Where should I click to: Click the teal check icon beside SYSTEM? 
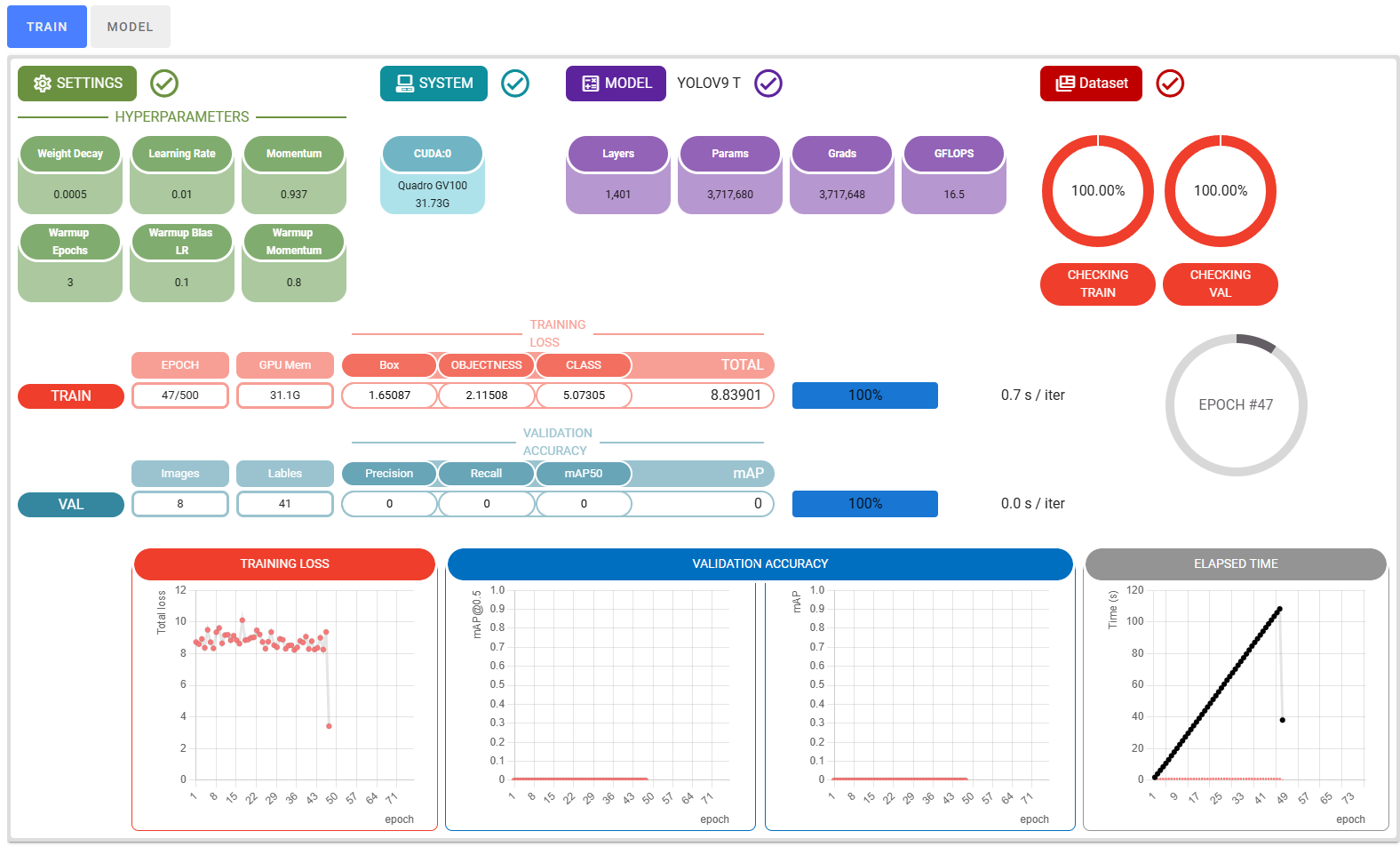(515, 84)
